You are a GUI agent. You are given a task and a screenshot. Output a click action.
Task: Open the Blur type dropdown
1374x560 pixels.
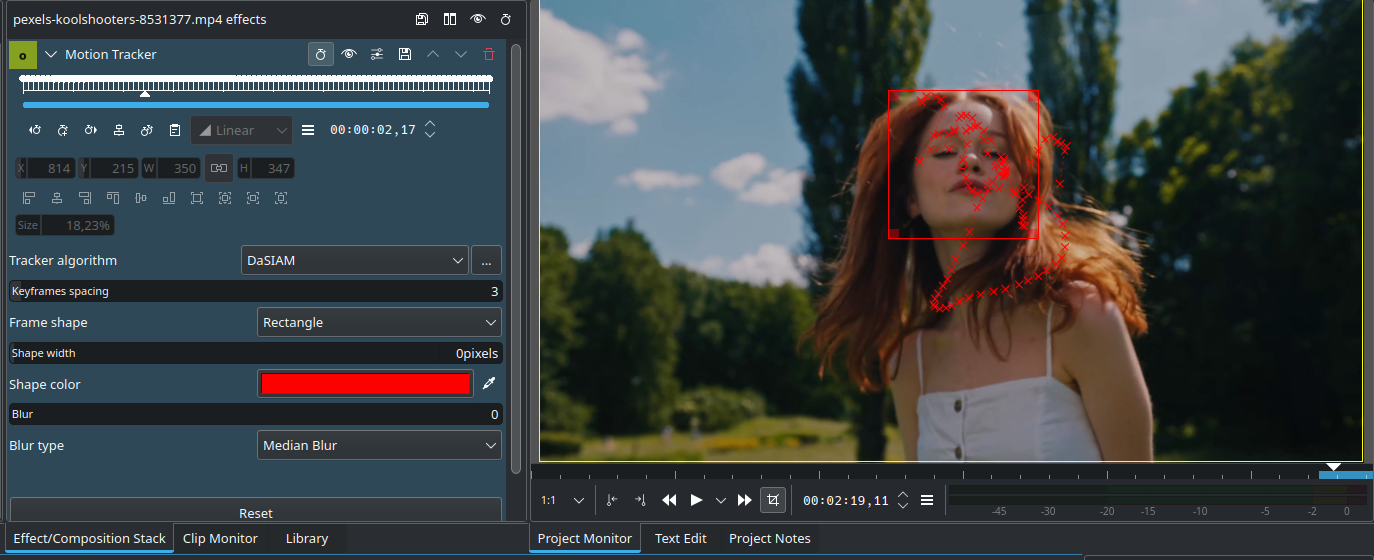[379, 446]
